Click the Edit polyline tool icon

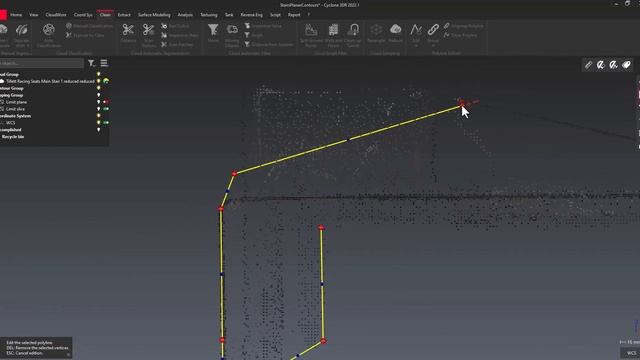(416, 29)
